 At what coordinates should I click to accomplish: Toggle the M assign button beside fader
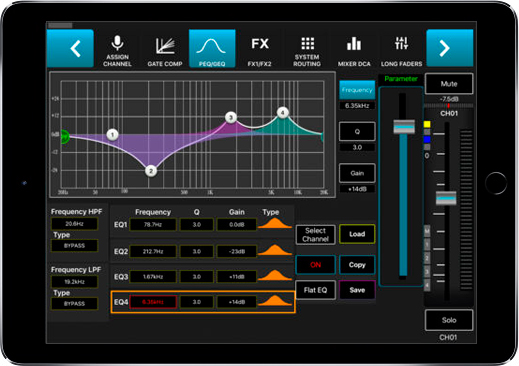coord(427,231)
